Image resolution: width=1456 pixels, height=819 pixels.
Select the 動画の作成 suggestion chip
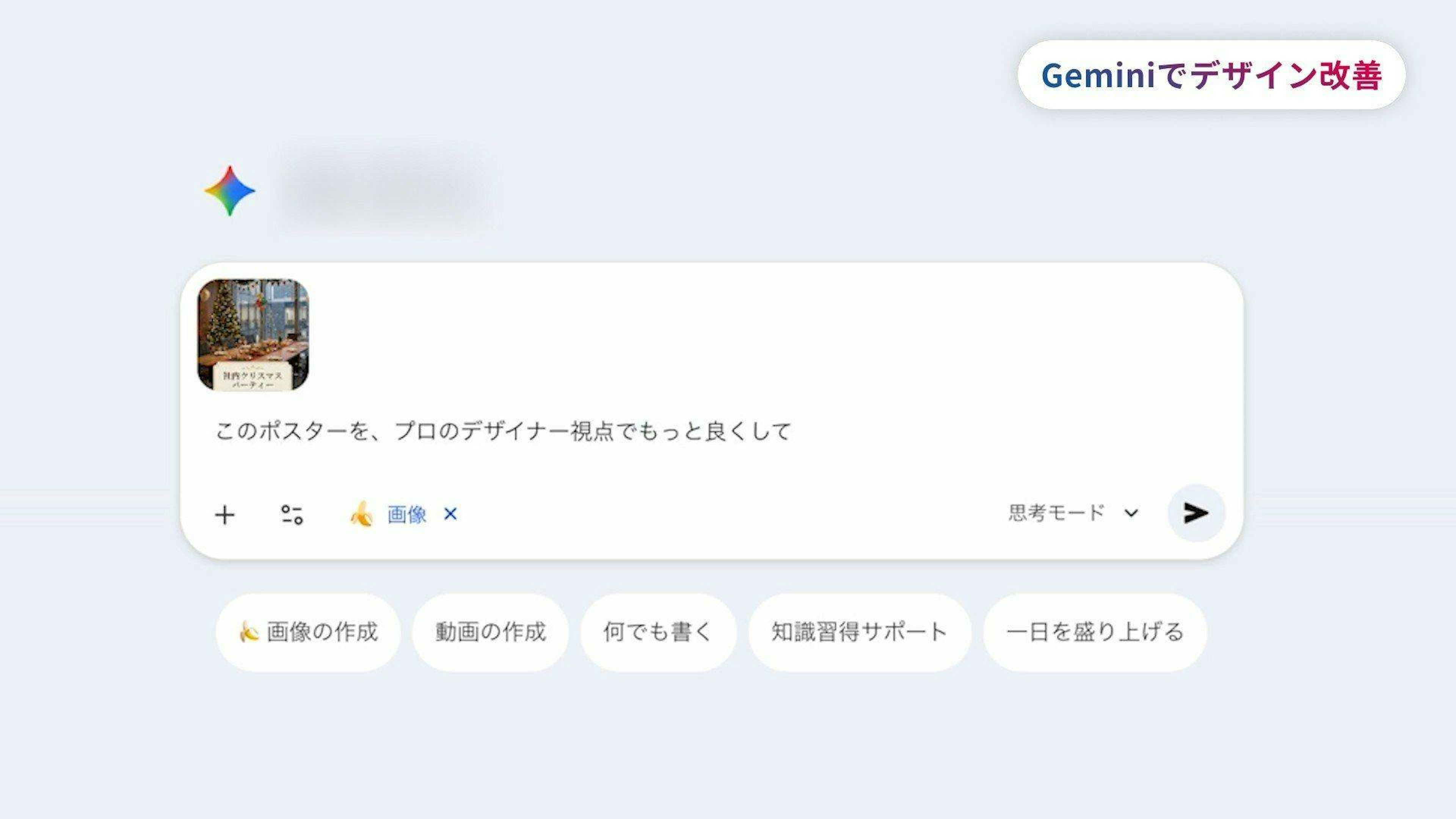click(x=490, y=632)
